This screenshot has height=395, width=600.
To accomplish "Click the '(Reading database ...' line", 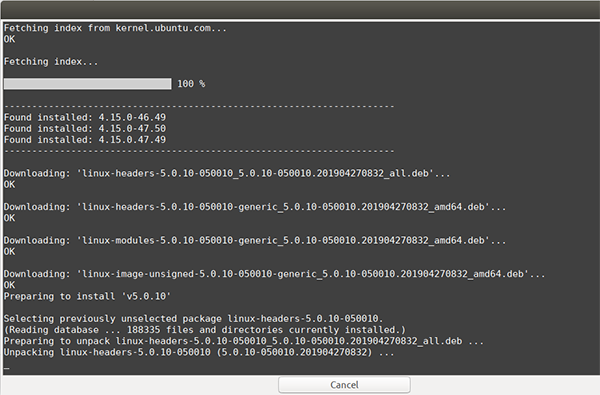I will (x=205, y=330).
